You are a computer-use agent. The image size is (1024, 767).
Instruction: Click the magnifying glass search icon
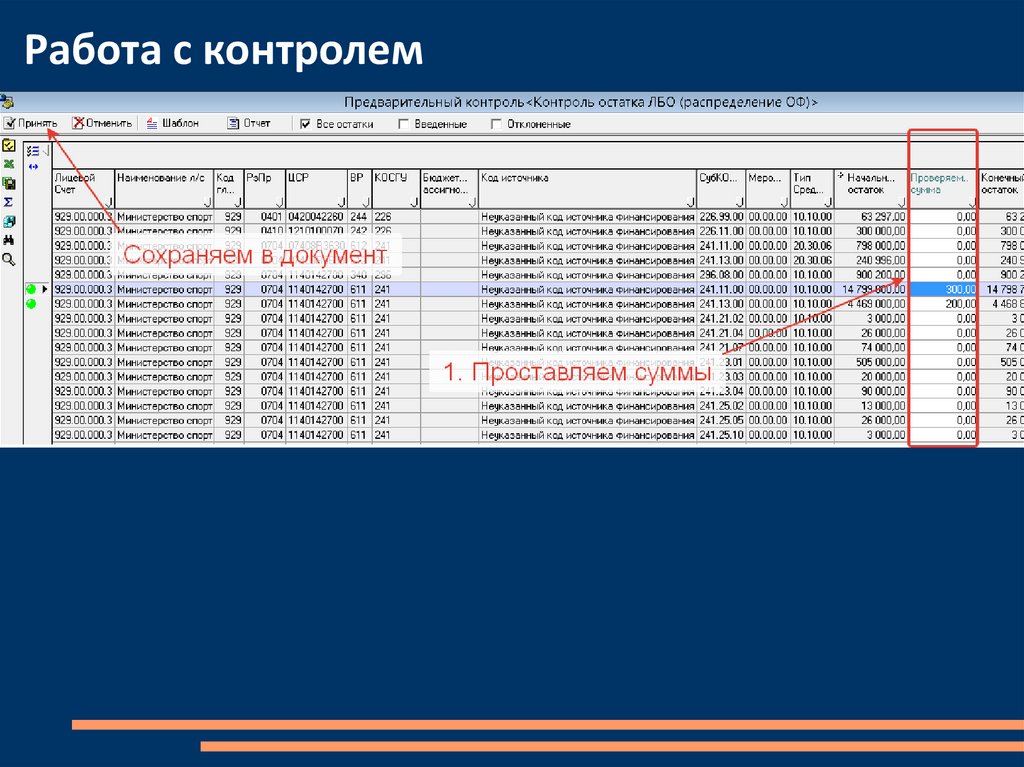(9, 259)
